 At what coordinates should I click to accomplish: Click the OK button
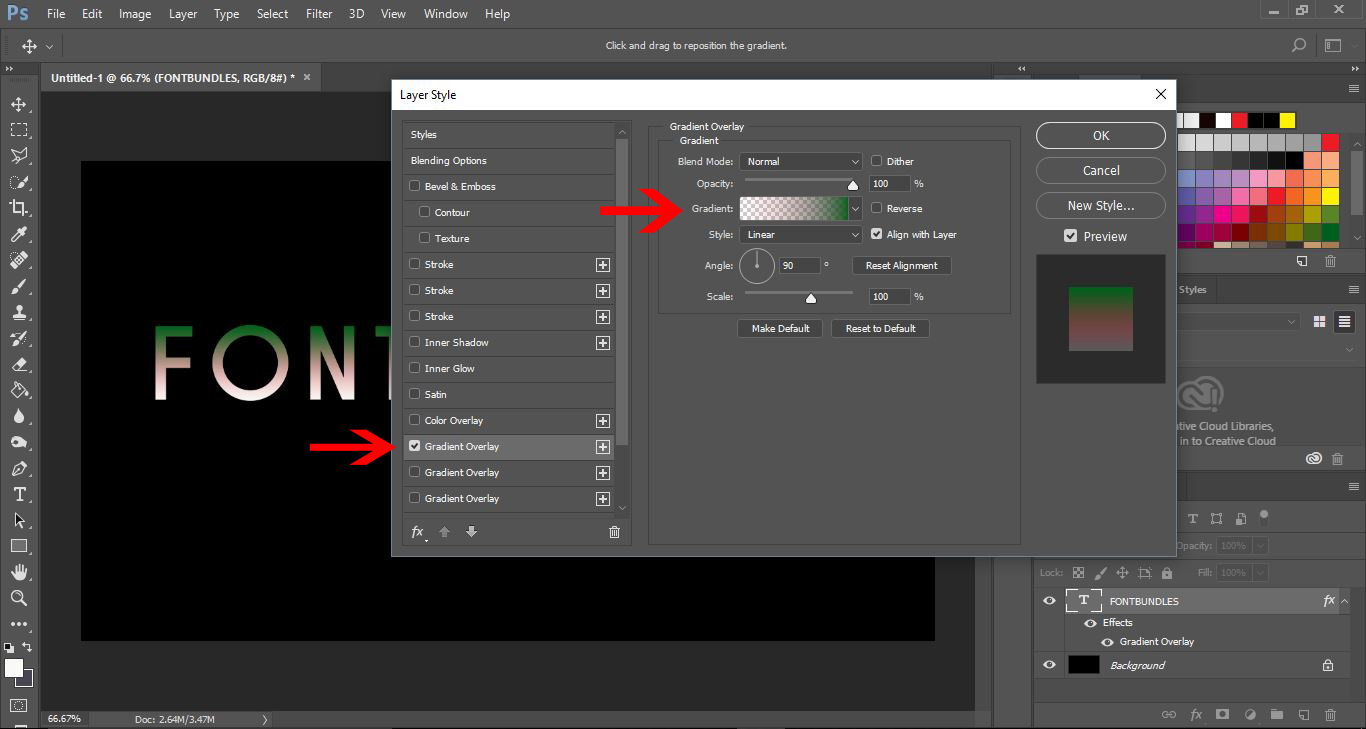coord(1101,136)
